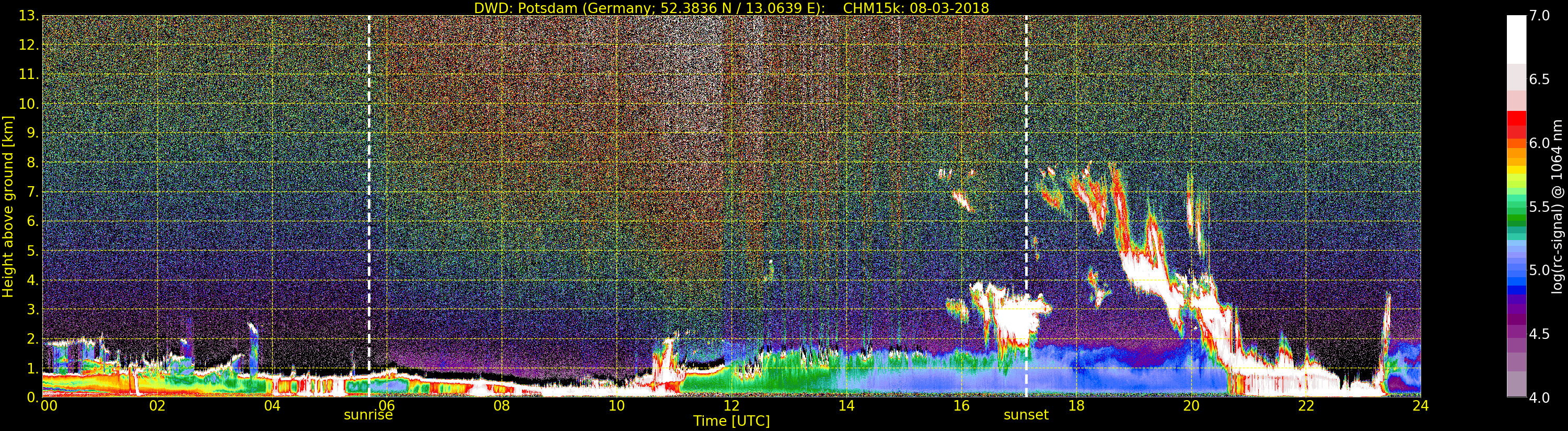This screenshot has width=1568, height=431.
Task: Click the '12.' height axis tick label
Action: (x=29, y=45)
